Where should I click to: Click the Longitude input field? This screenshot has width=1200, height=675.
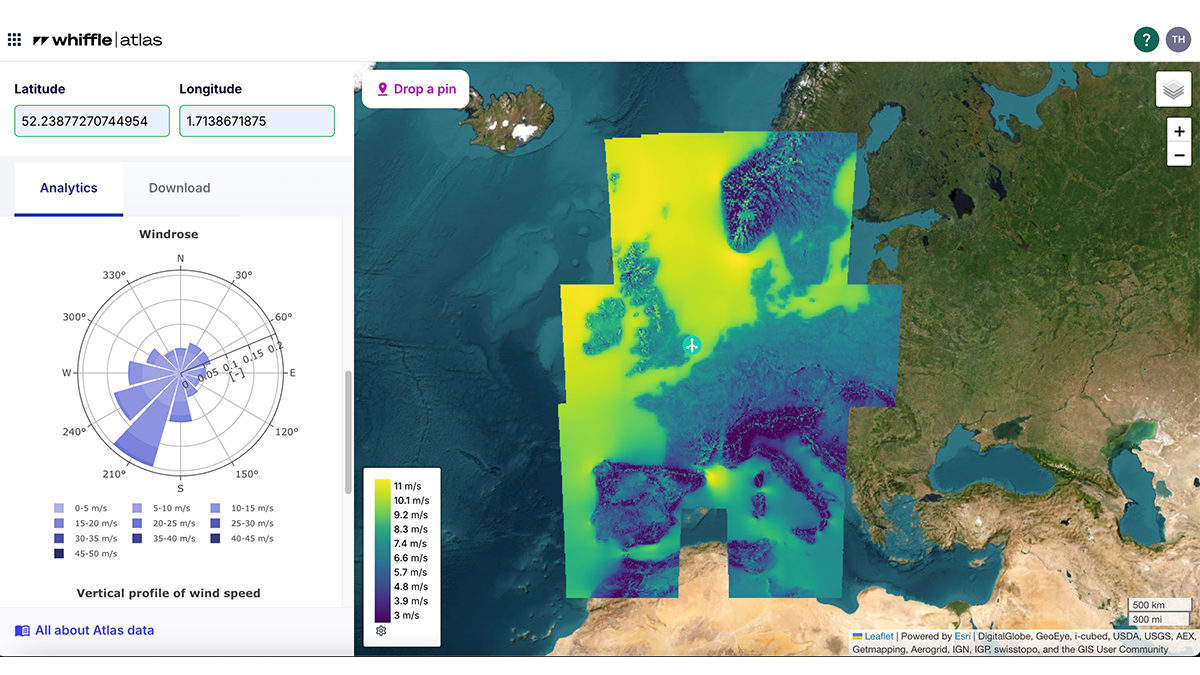tap(257, 121)
